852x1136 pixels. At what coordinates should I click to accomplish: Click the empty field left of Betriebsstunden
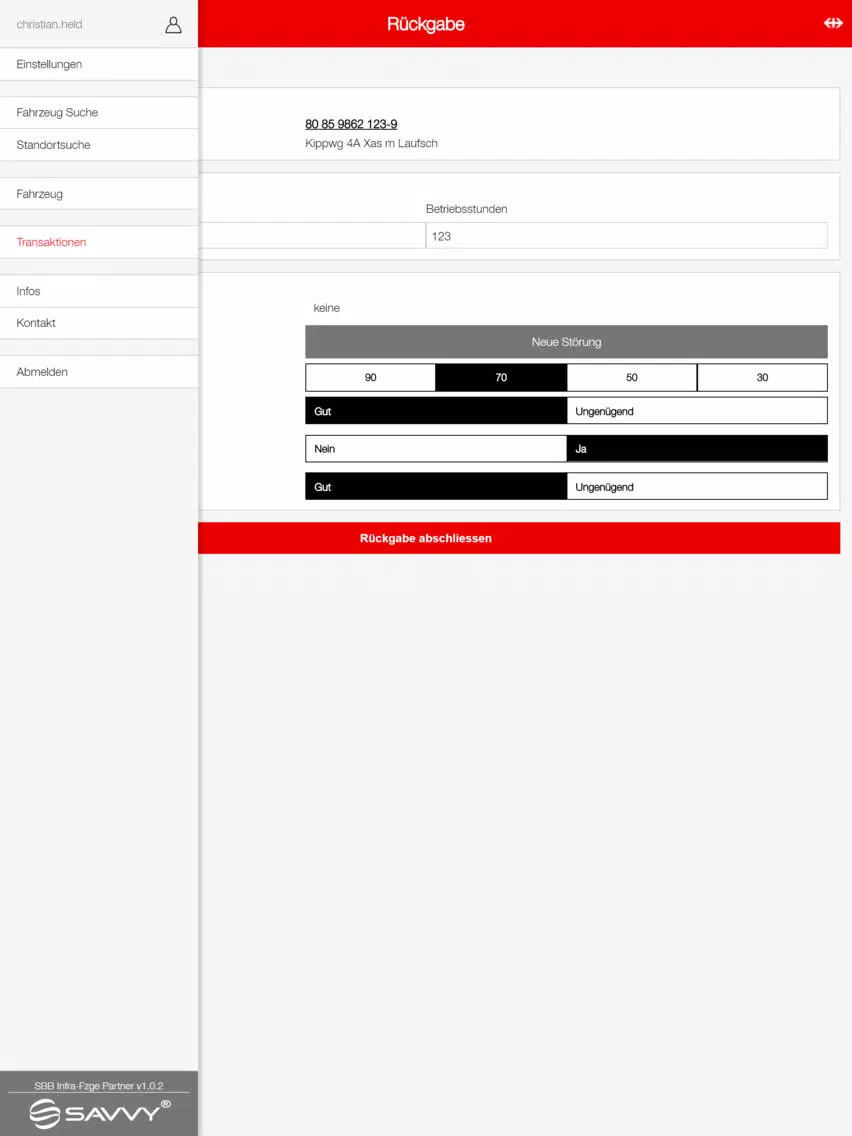312,236
